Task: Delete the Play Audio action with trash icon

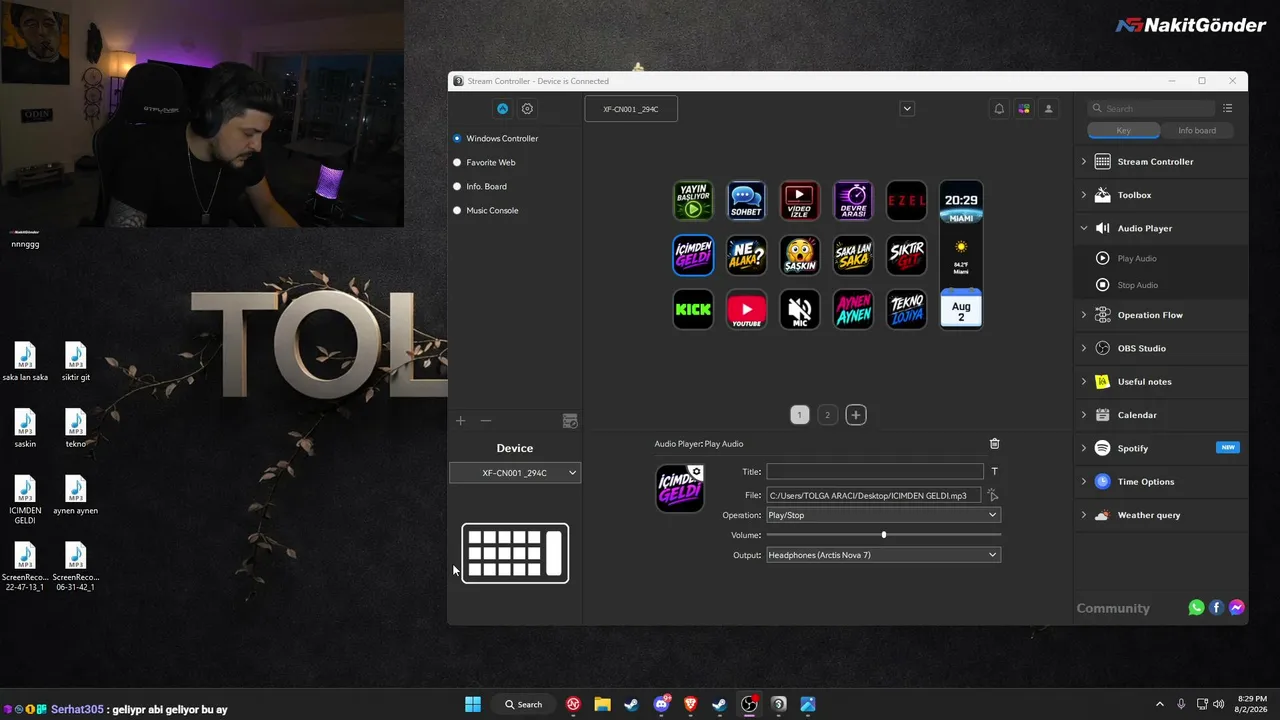Action: click(994, 444)
